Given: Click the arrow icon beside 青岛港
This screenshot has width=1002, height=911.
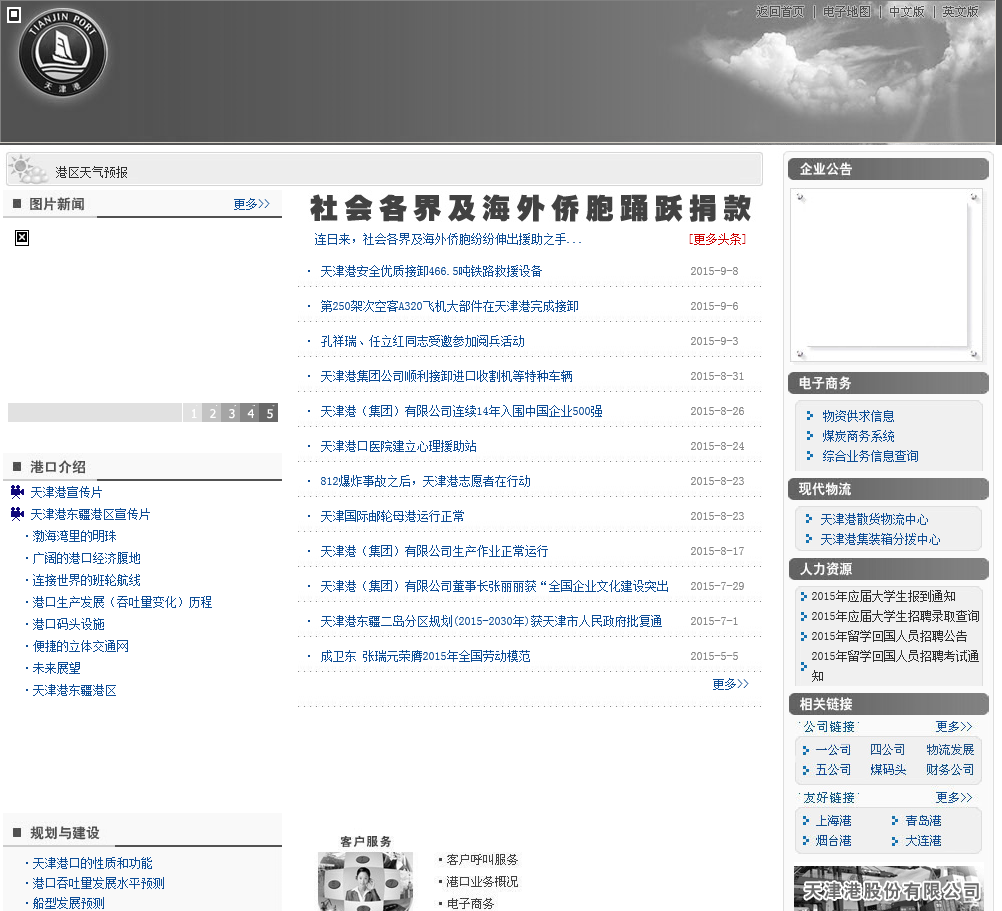Looking at the screenshot, I should (x=895, y=820).
